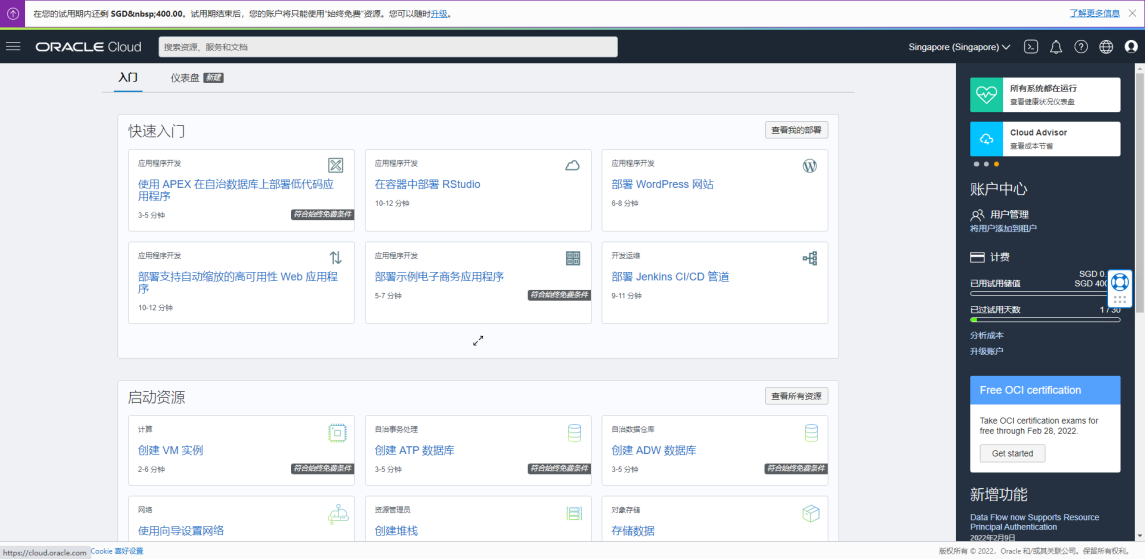Open the user profile avatar icon
1145x559 pixels.
(x=1131, y=47)
